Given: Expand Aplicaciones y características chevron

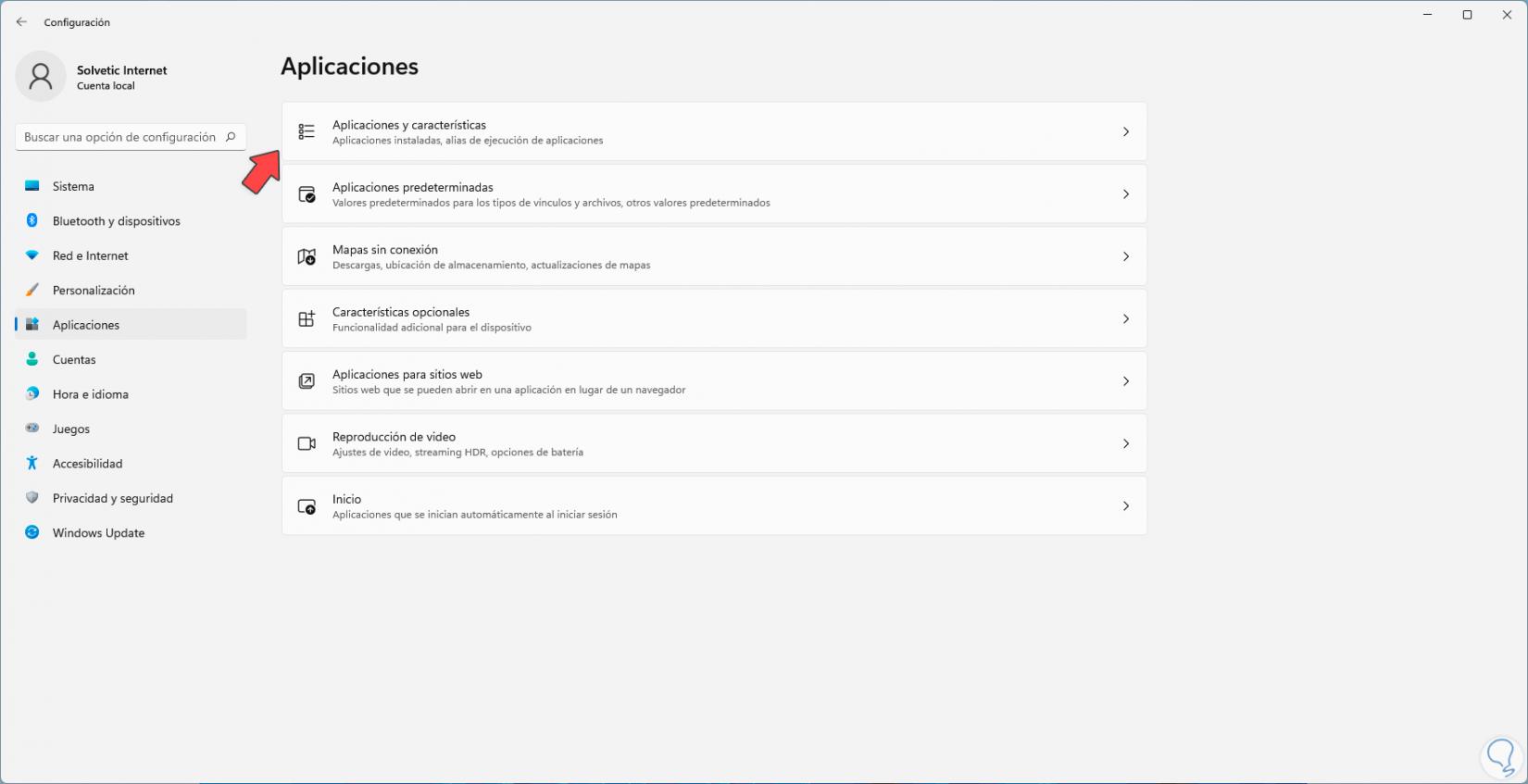Looking at the screenshot, I should [1125, 132].
